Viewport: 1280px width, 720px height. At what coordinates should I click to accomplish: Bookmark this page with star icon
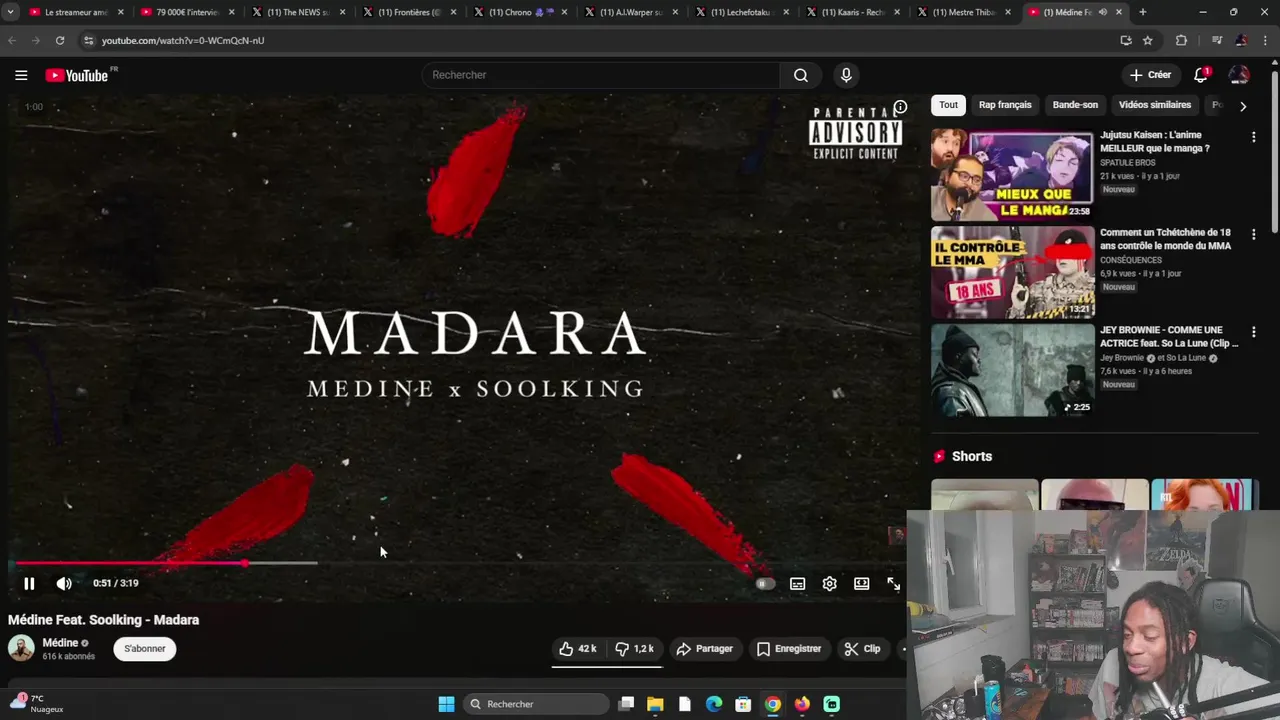pos(1148,40)
